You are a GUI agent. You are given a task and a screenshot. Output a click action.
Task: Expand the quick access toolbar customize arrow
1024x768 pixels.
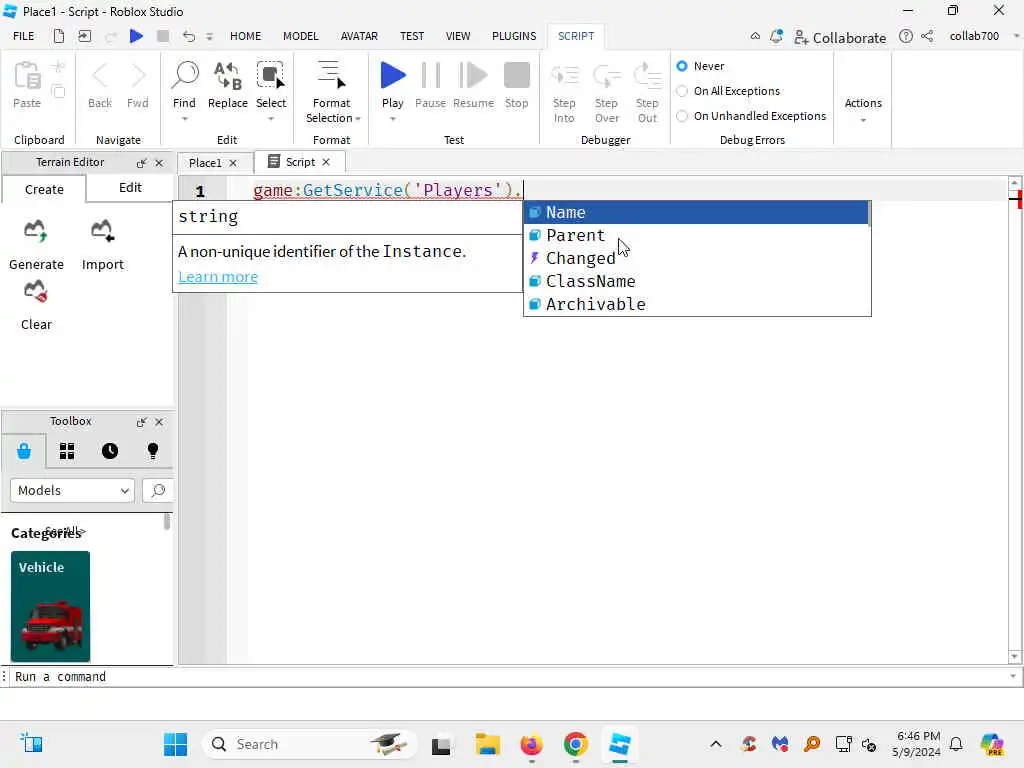pos(210,37)
